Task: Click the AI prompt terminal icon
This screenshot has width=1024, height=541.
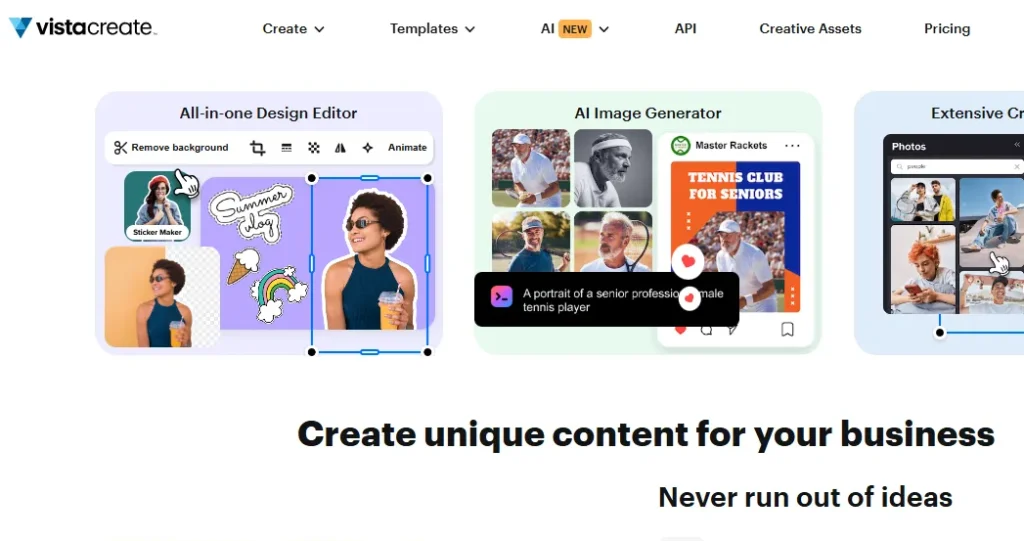Action: point(501,296)
